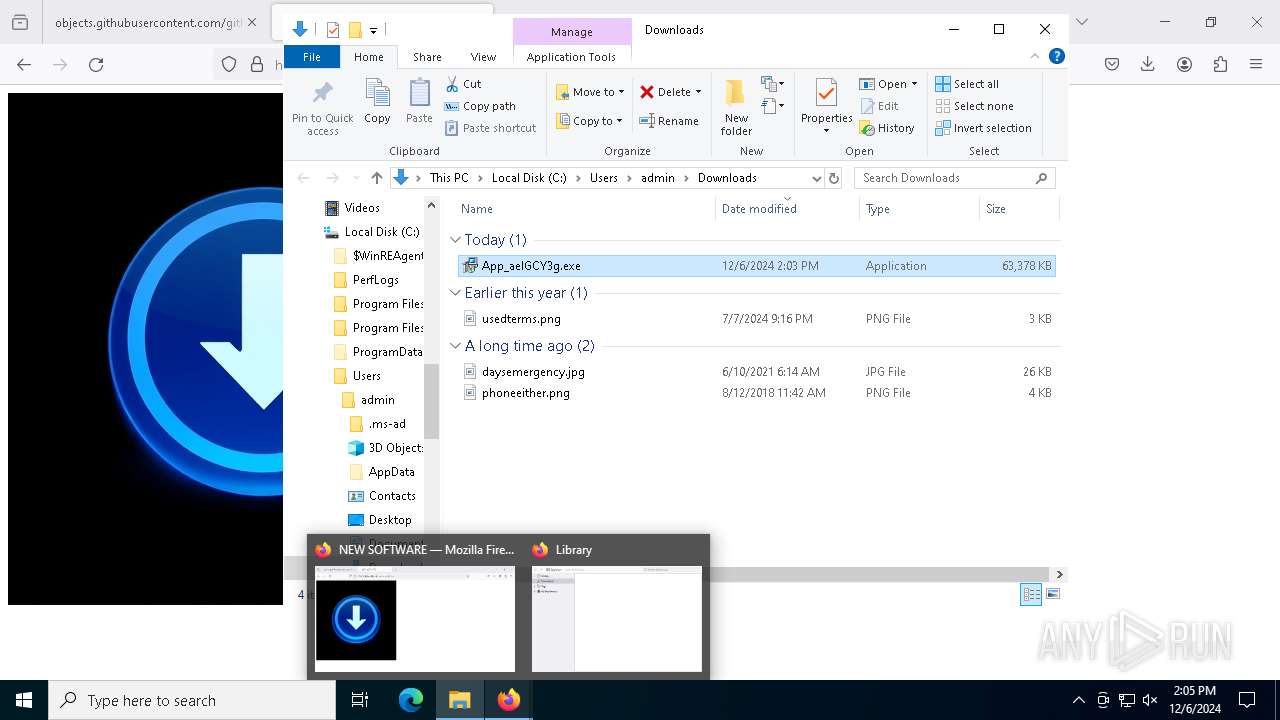Create a New folder
Viewport: 1280px width, 720px height.
736,108
